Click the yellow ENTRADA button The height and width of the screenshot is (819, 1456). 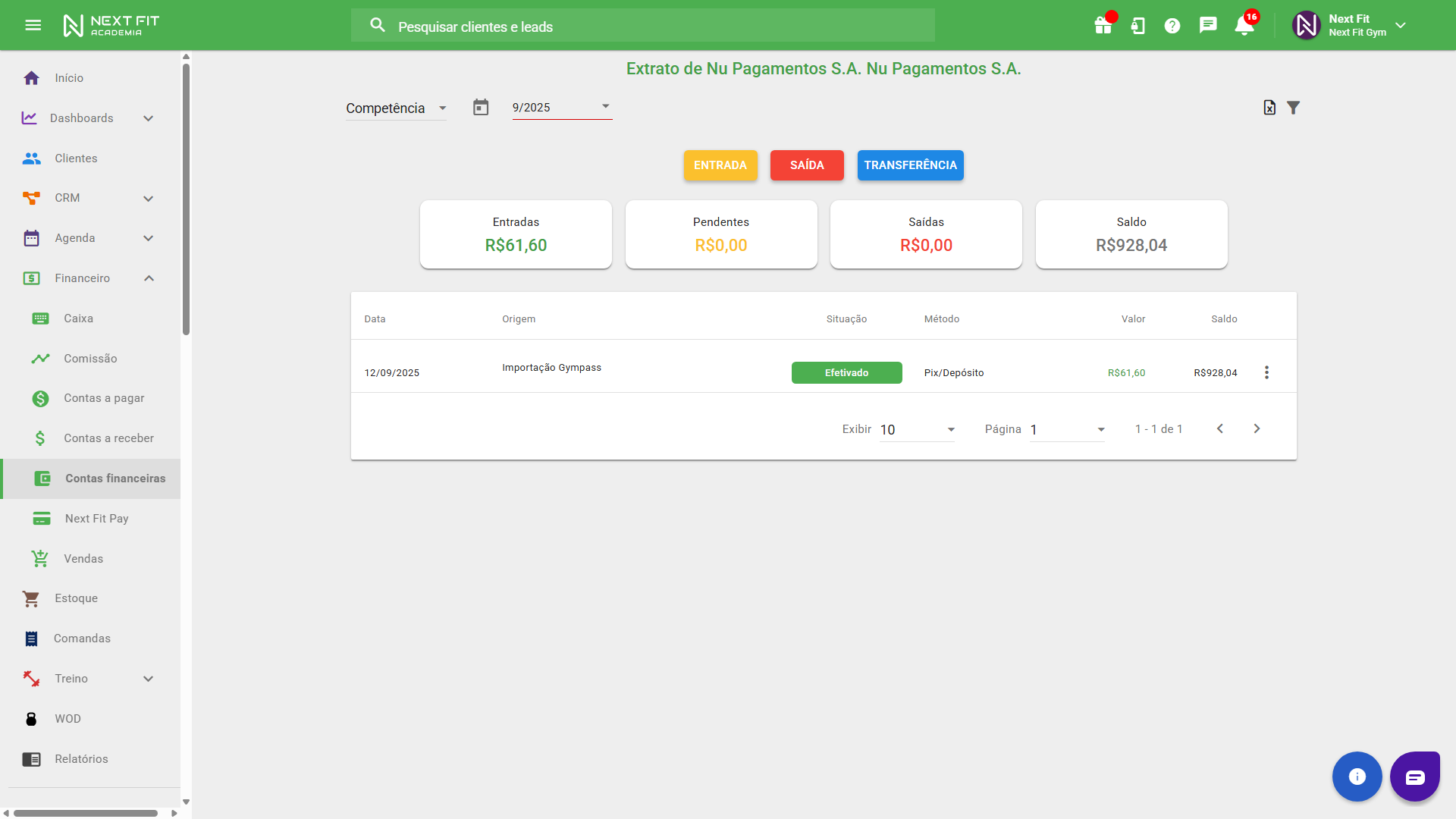[720, 165]
